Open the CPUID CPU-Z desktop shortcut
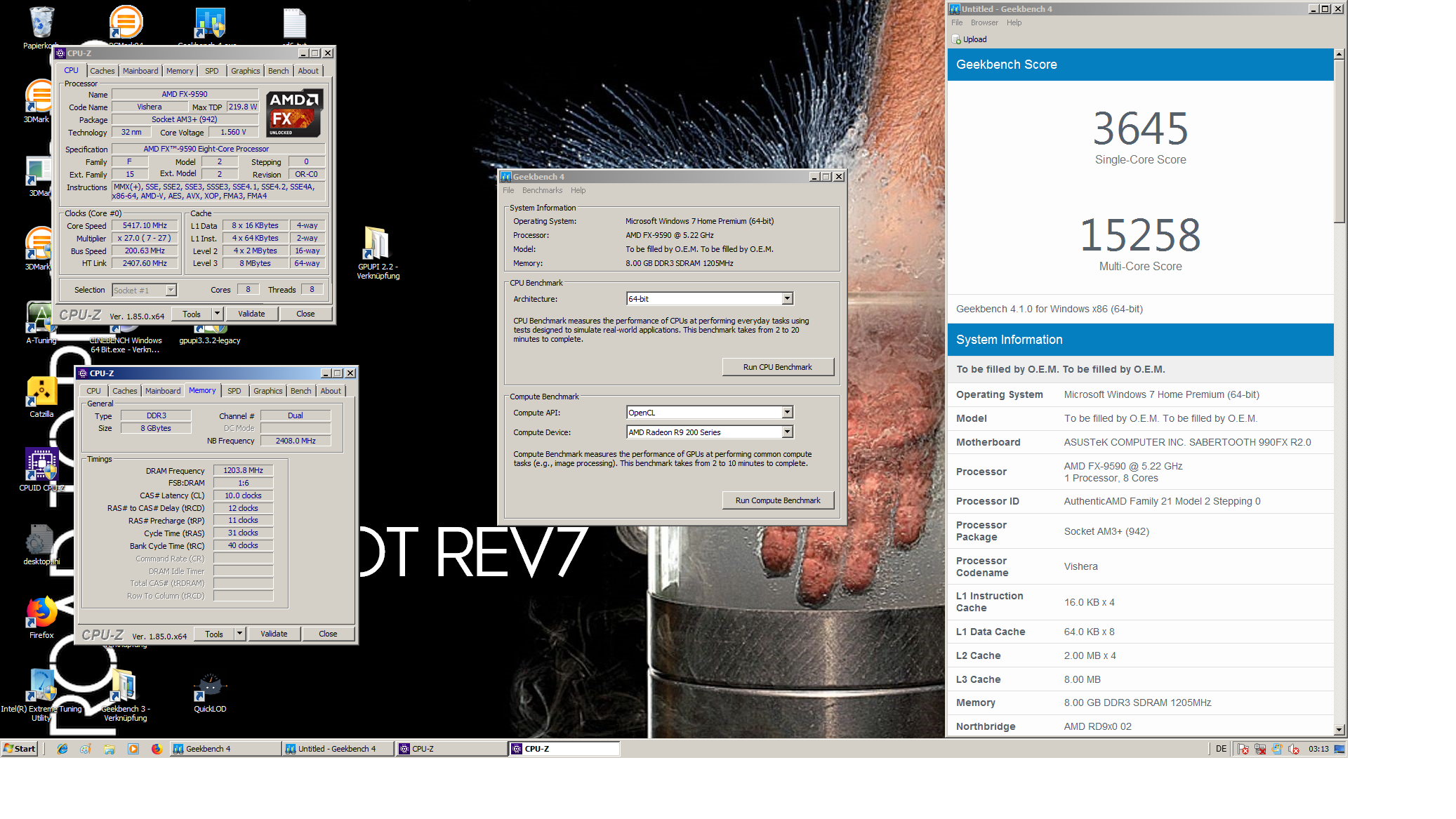This screenshot has height=819, width=1456. [41, 465]
